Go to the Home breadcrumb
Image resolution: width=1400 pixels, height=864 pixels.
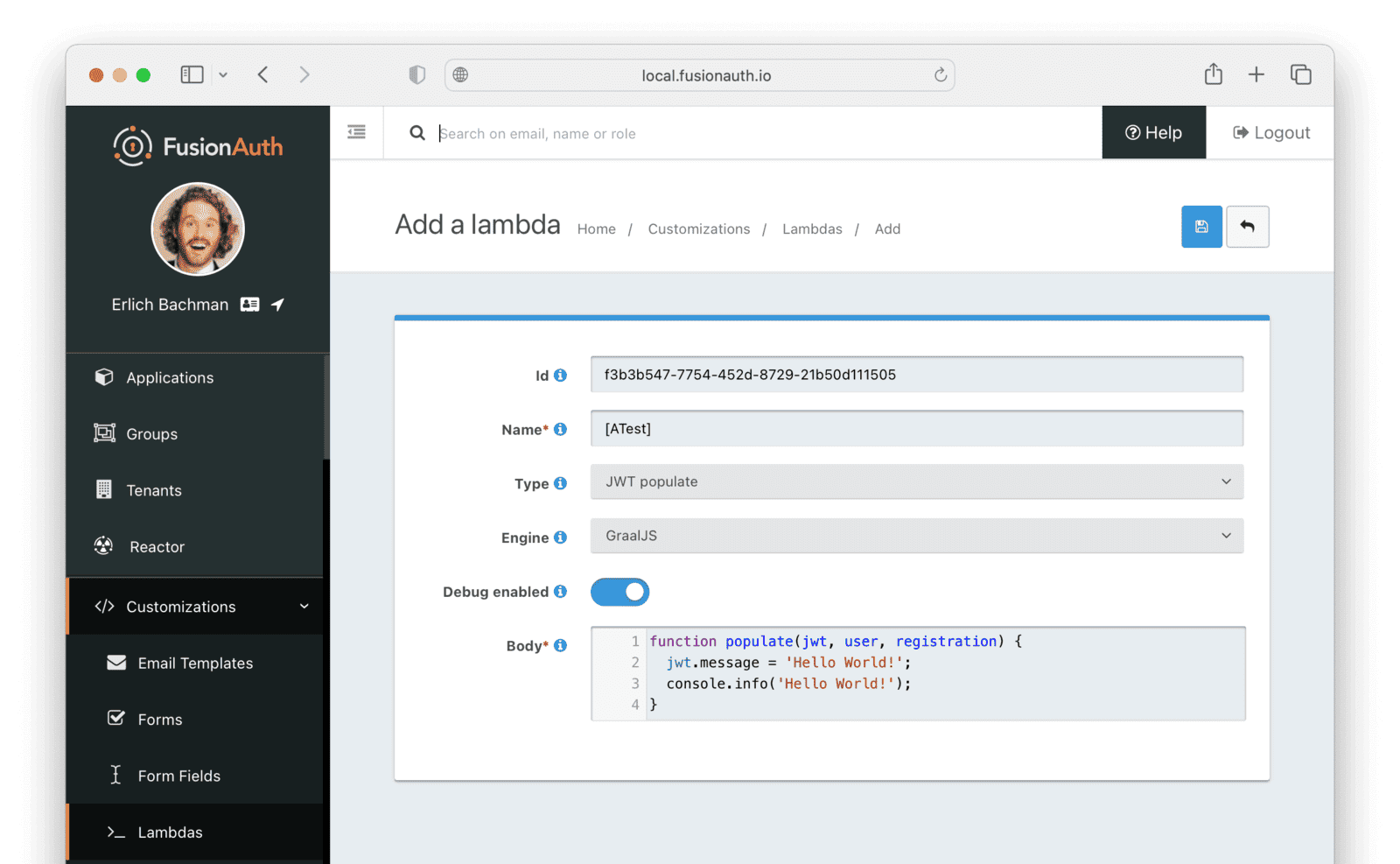597,229
